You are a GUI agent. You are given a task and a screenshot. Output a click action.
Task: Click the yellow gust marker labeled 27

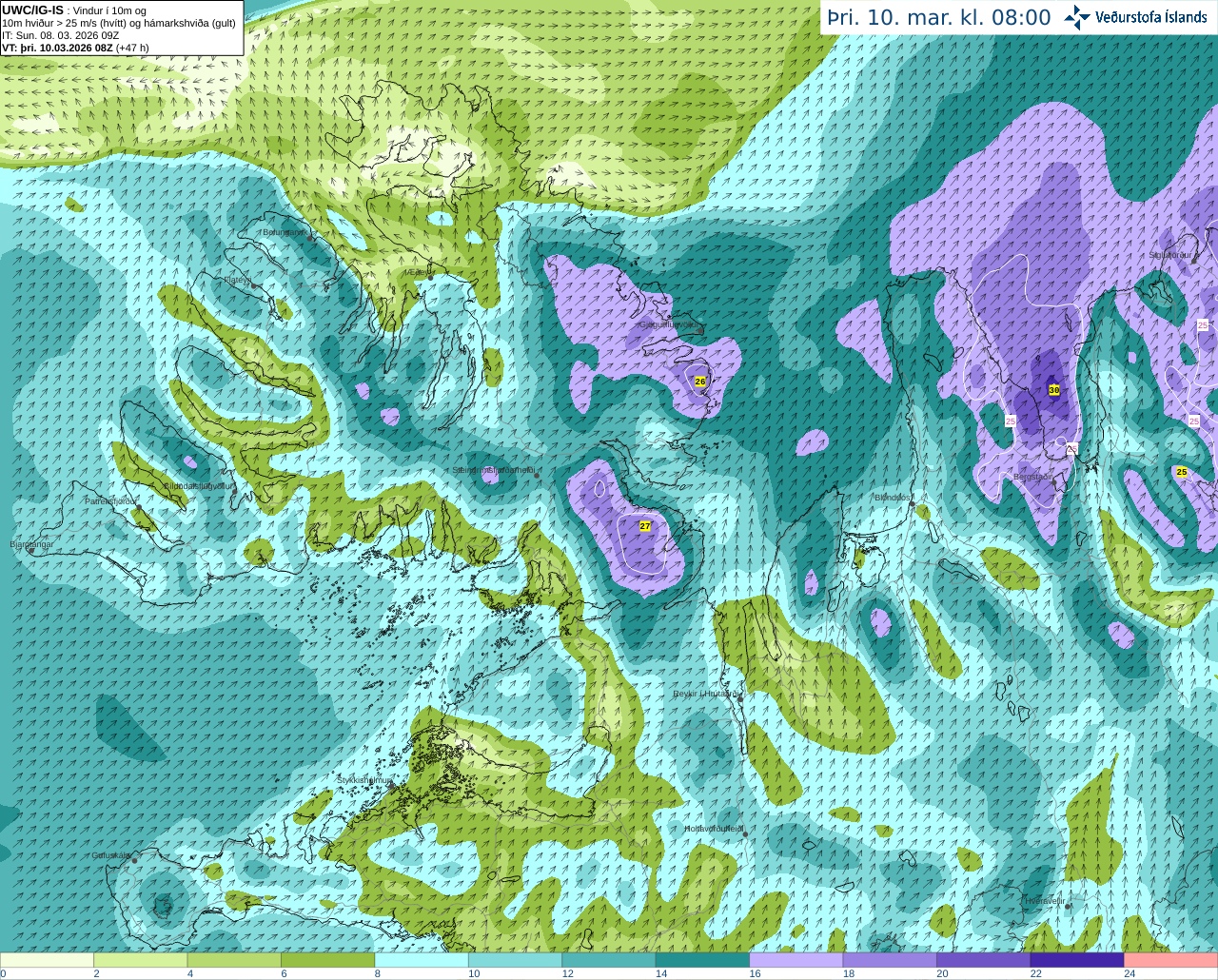click(645, 526)
